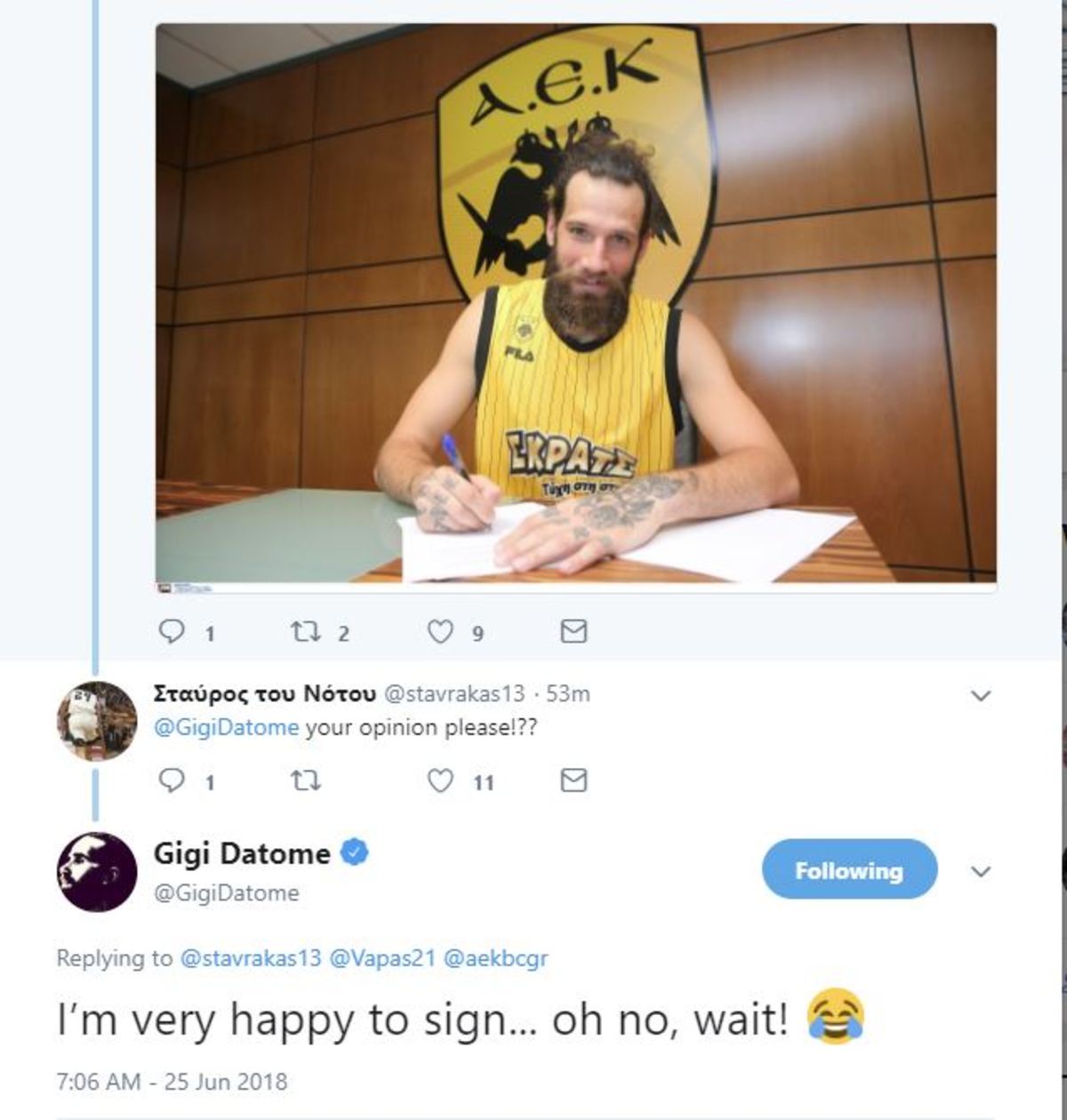This screenshot has height=1120, width=1067.
Task: Retweet the AEK signing photo tweet
Action: click(306, 632)
